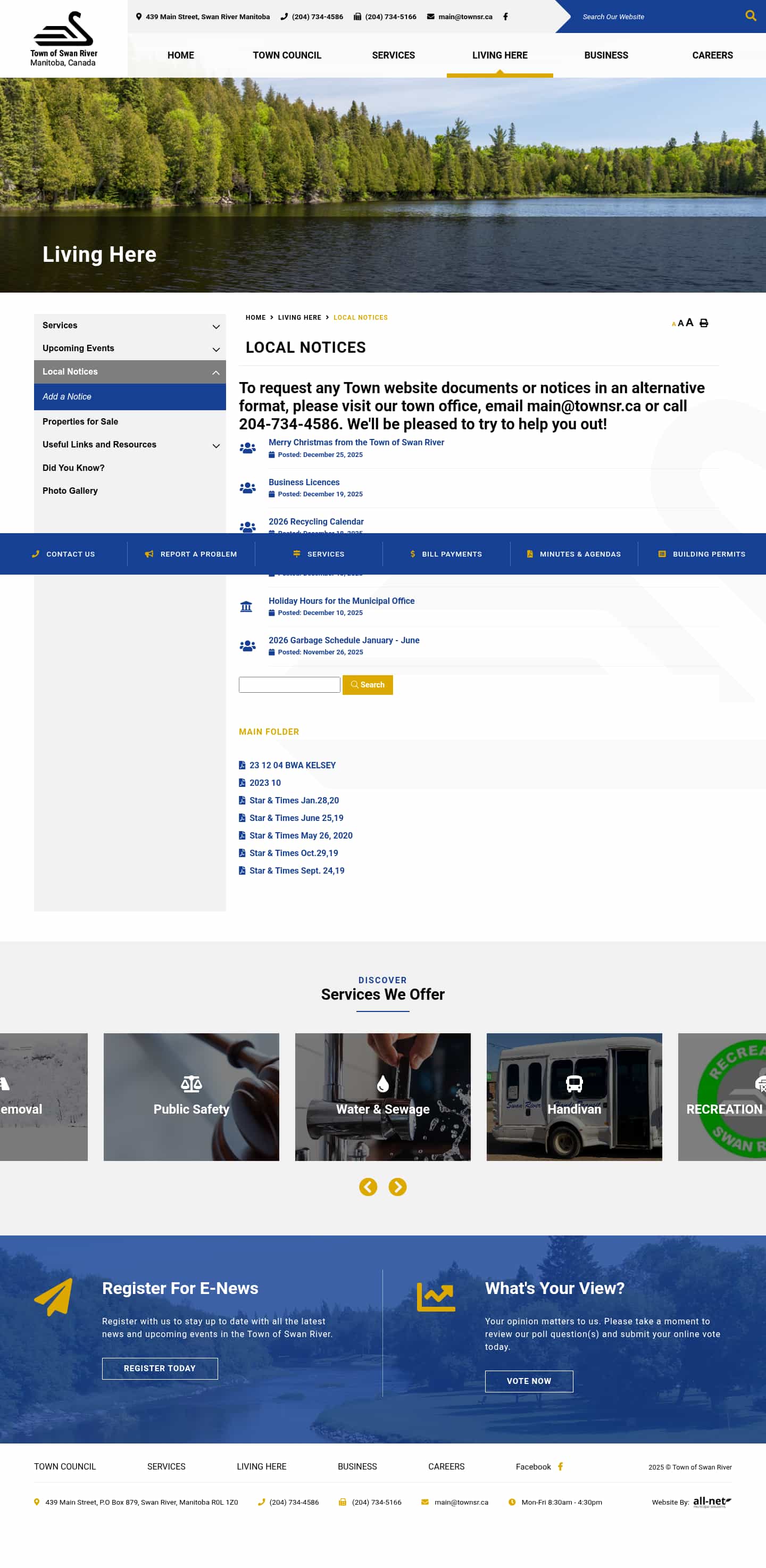This screenshot has height=1568, width=766.
Task: Open Star & Times May 26, 2020 file
Action: (301, 835)
